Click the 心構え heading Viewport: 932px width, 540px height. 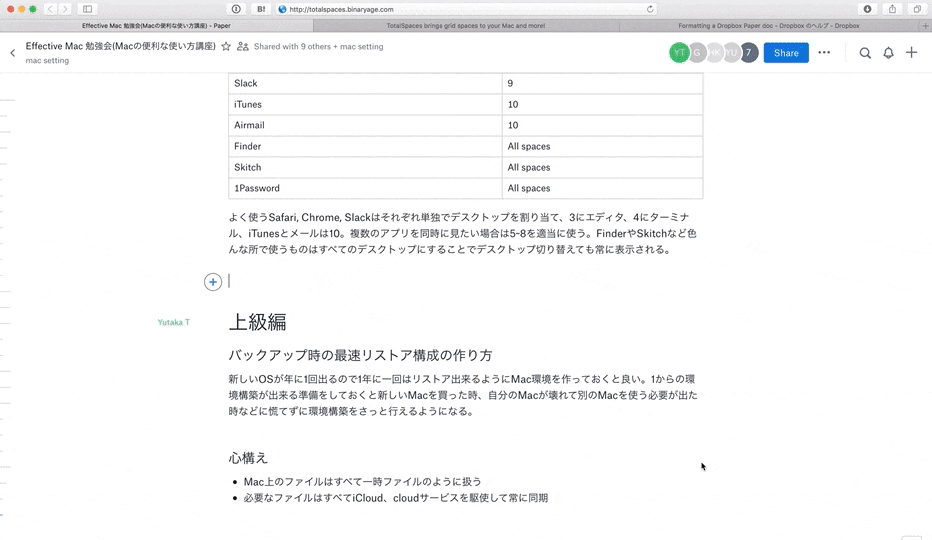tap(248, 458)
